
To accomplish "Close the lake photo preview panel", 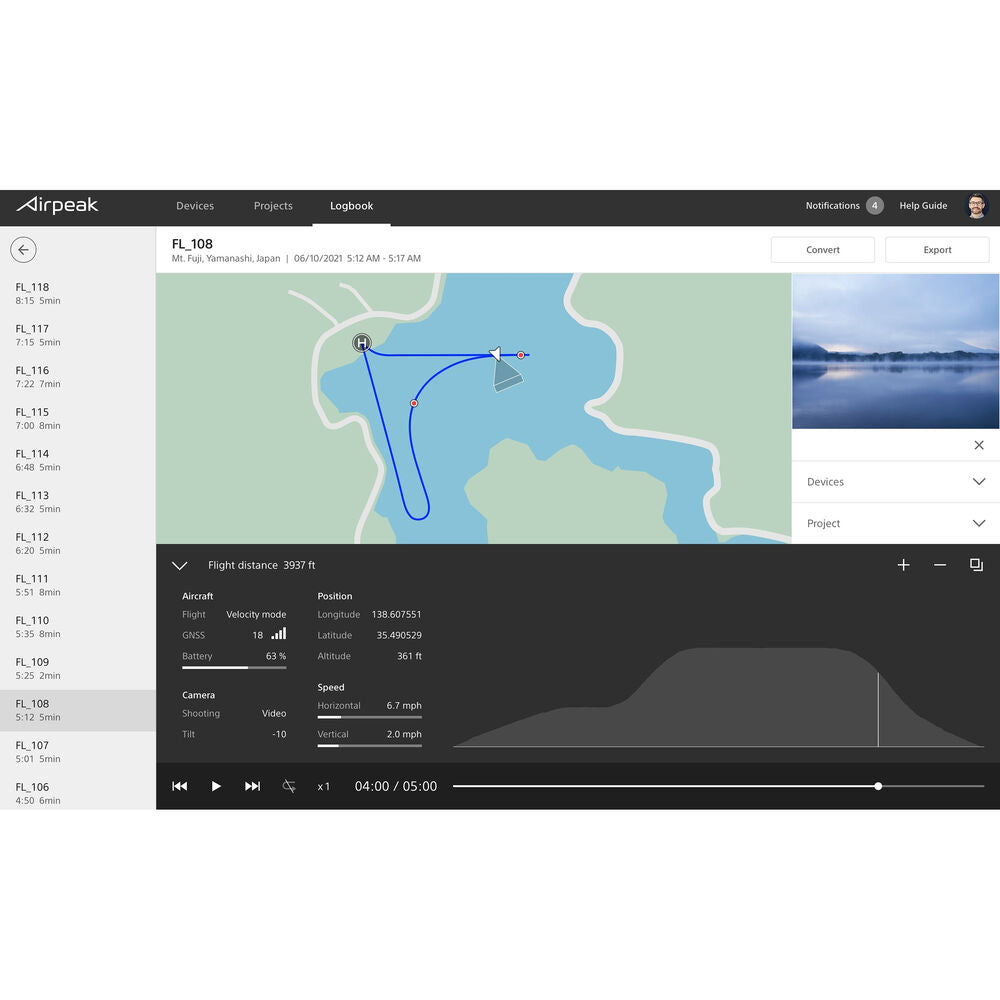I will click(978, 445).
